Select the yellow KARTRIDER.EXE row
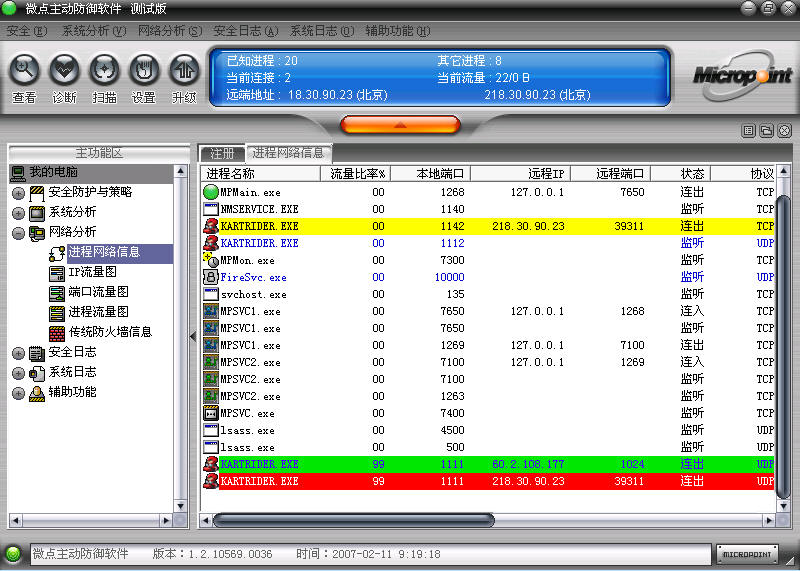 pyautogui.click(x=488, y=226)
